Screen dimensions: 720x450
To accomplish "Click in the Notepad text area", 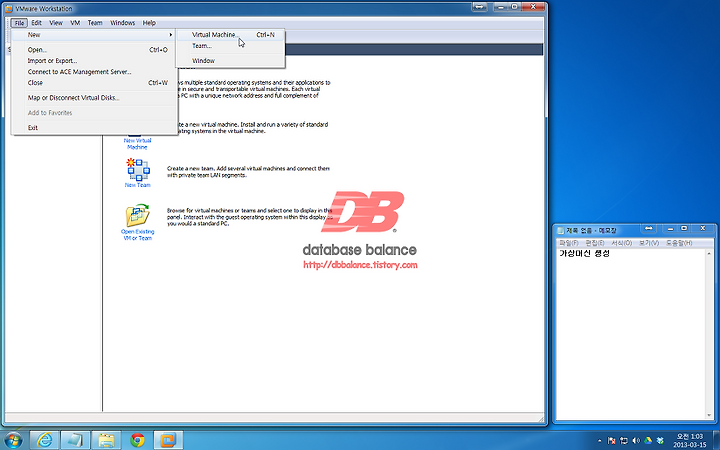I will [x=631, y=335].
